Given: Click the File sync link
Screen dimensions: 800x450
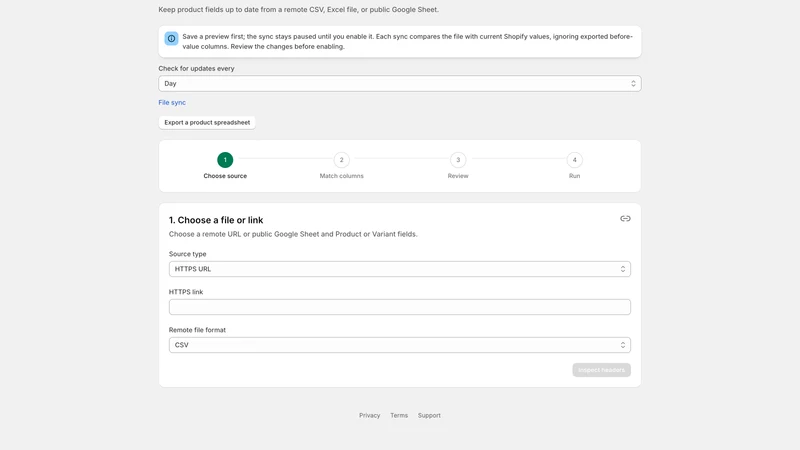Looking at the screenshot, I should click(172, 103).
